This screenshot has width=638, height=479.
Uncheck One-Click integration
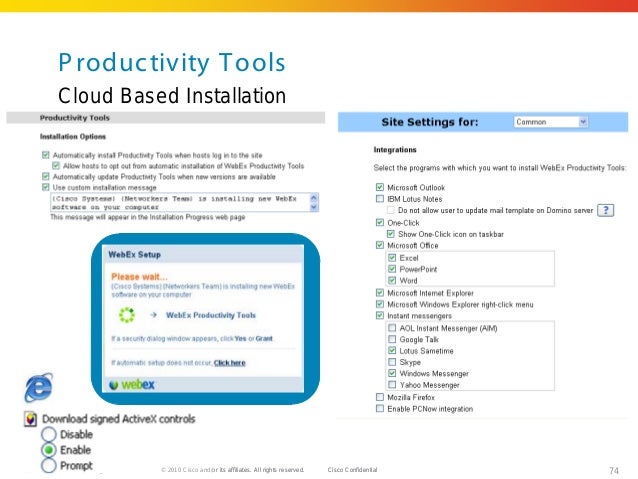(x=380, y=222)
